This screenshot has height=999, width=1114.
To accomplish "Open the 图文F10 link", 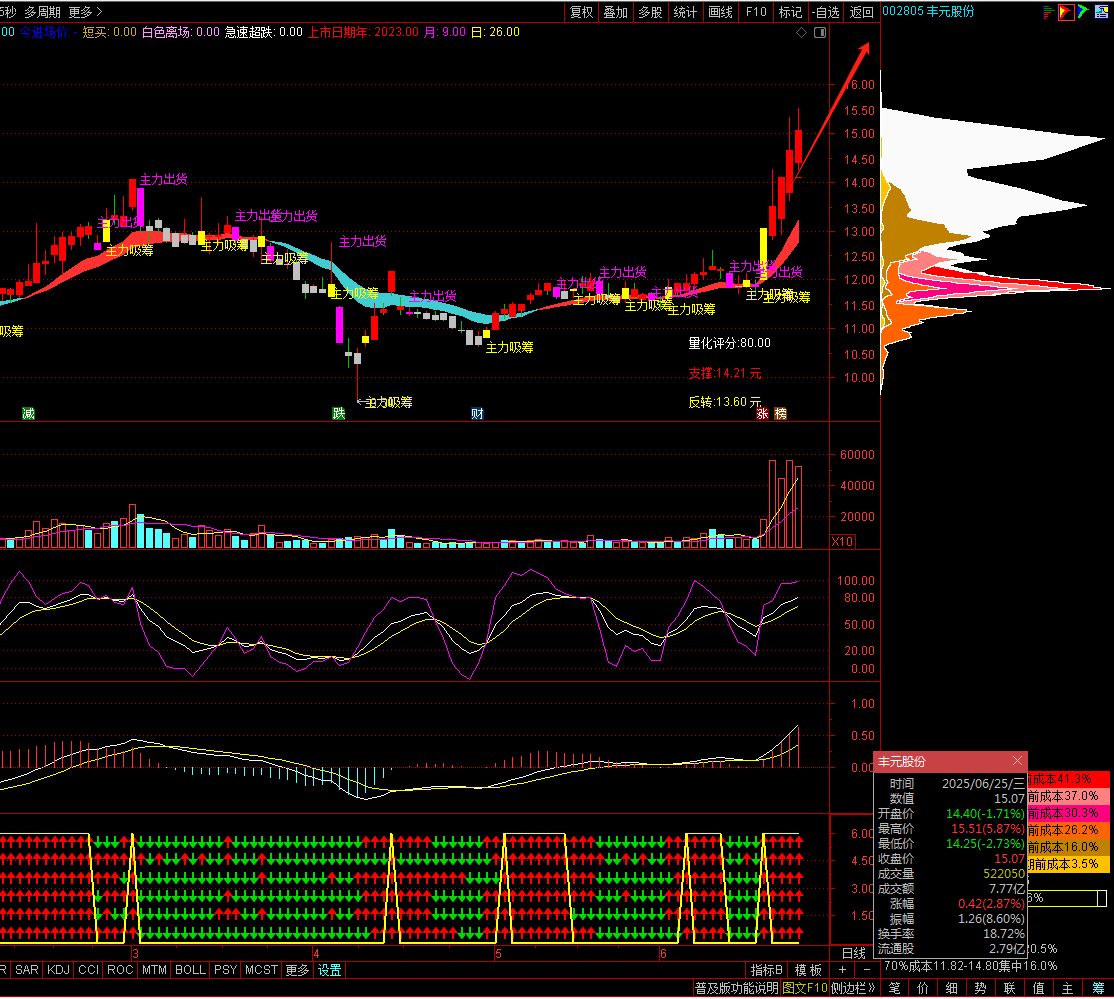I will tap(805, 988).
